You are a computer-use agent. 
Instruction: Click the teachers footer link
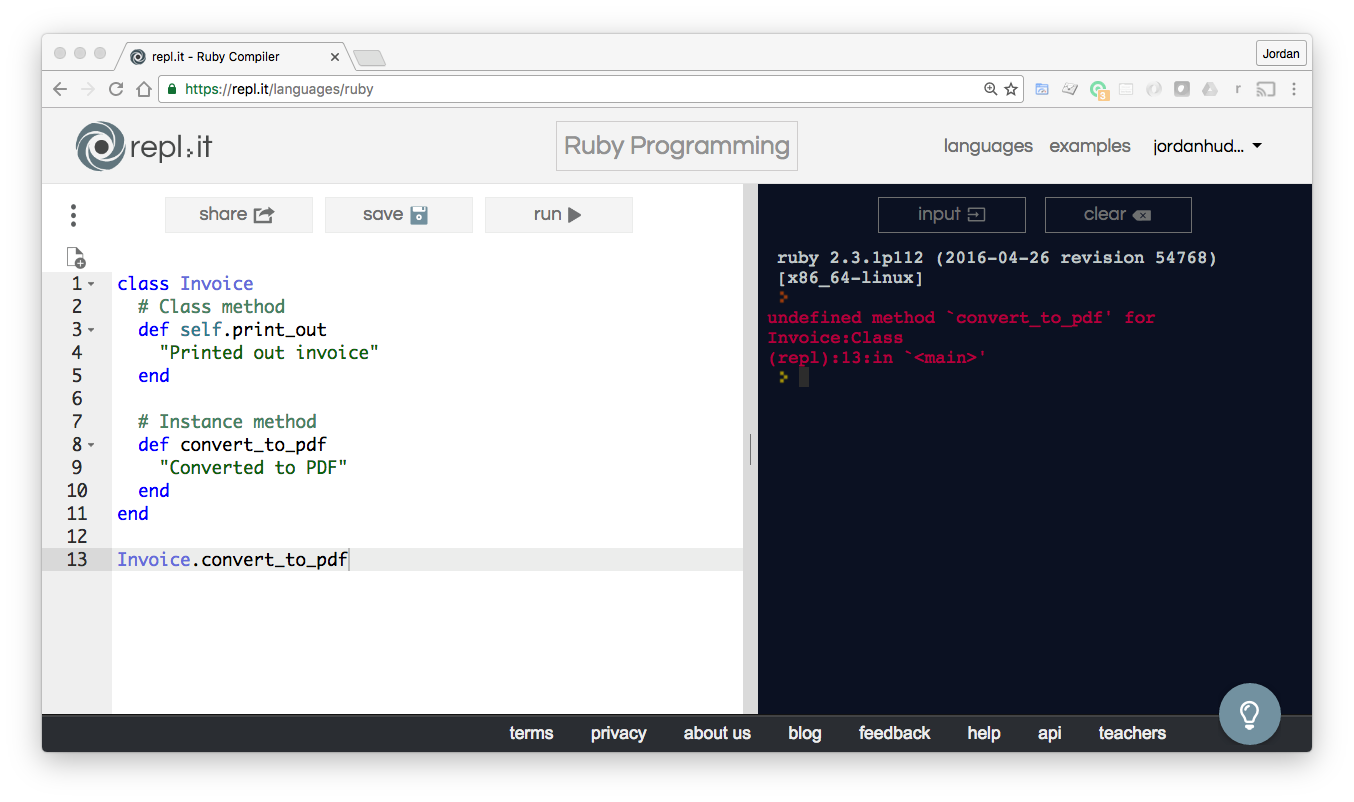click(x=1131, y=733)
